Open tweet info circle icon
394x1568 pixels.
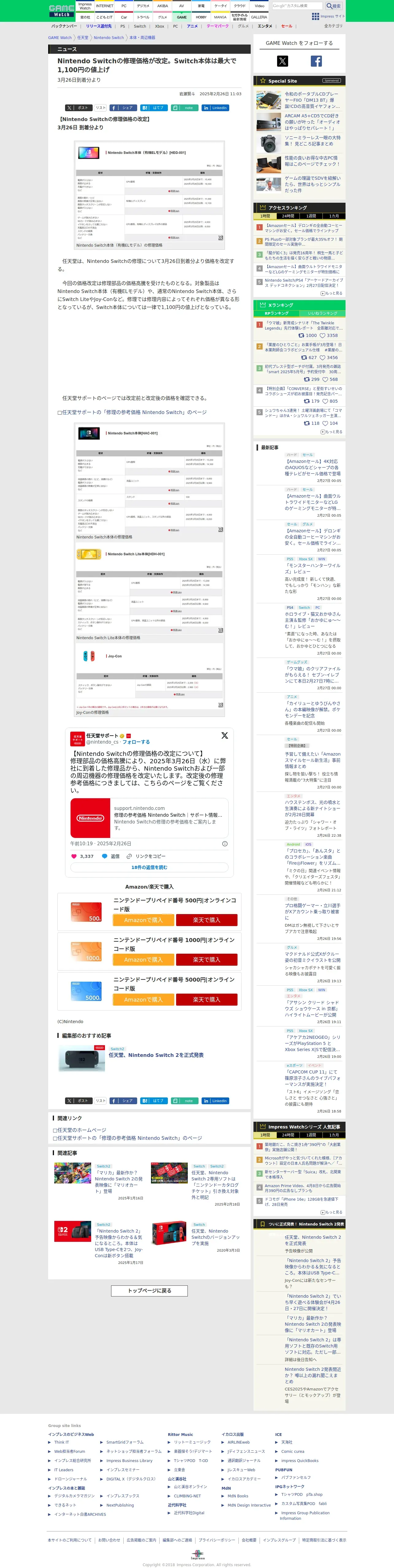click(x=225, y=844)
